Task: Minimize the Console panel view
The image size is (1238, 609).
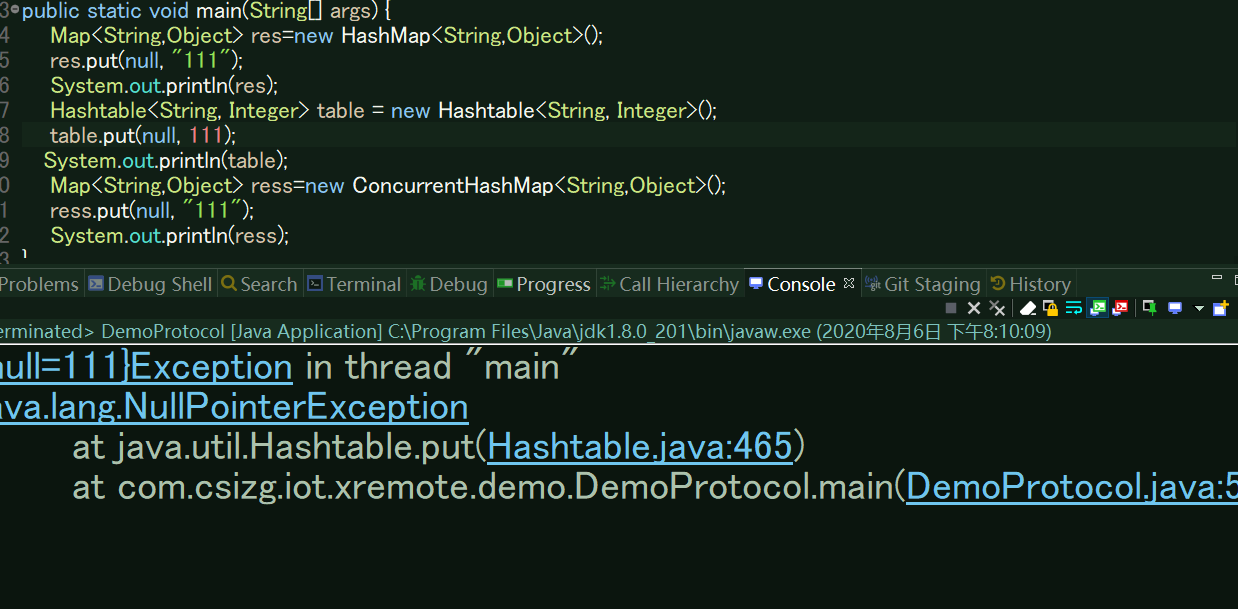Action: [x=1216, y=278]
